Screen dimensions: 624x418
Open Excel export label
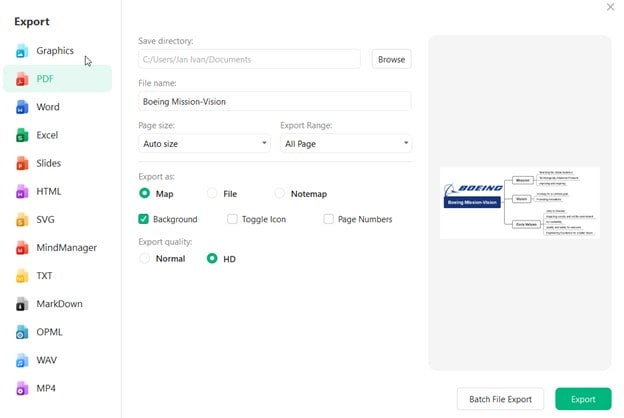coord(47,135)
